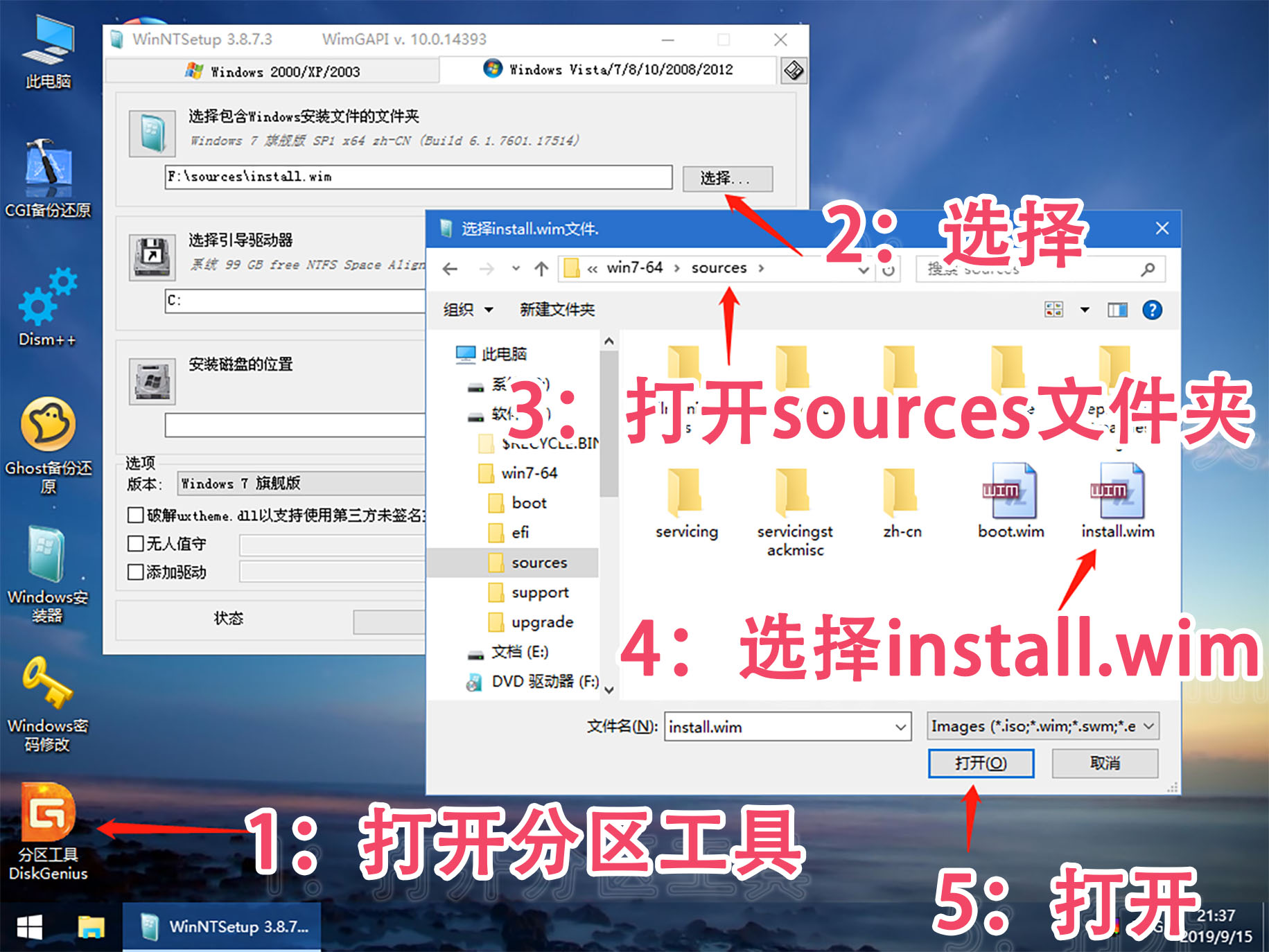
Task: Go back in the file dialog
Action: [x=450, y=269]
